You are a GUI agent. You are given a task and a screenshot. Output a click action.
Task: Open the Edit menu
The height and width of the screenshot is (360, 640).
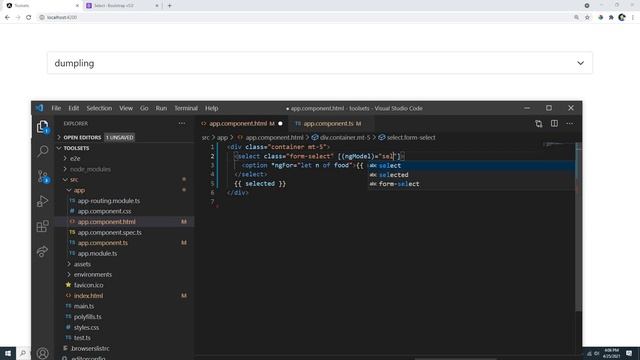click(74, 108)
